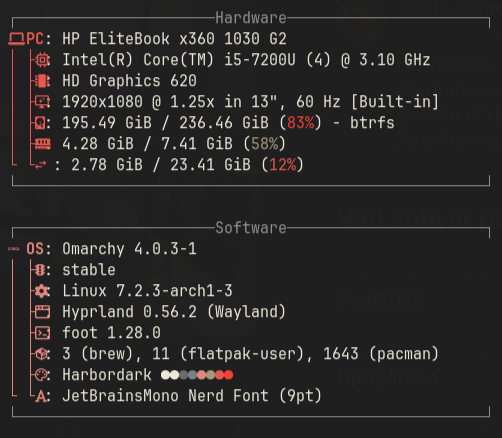Viewport: 502px width, 438px height.
Task: Click Omarchy 4.0.3-1 version text
Action: pos(129,249)
